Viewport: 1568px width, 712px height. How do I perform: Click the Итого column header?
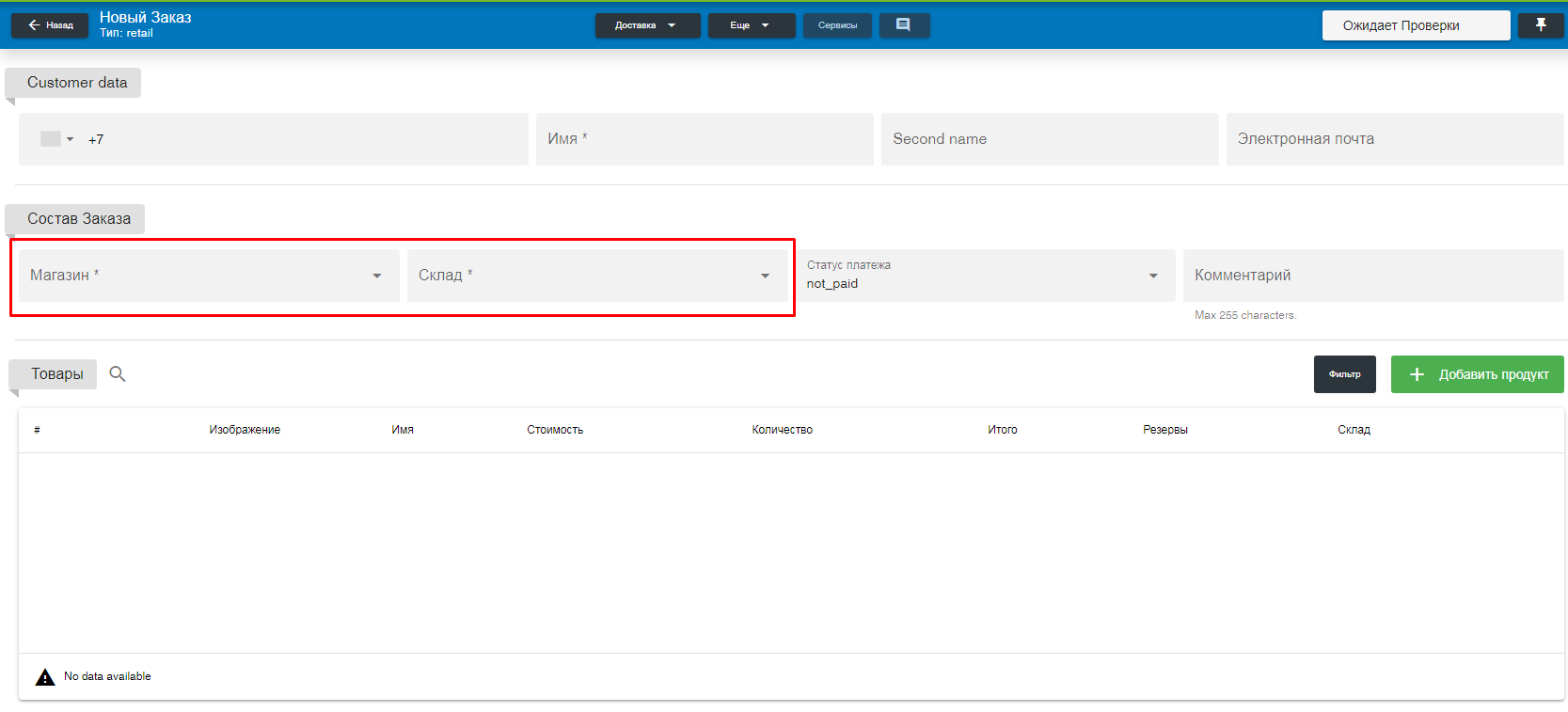pos(1003,430)
